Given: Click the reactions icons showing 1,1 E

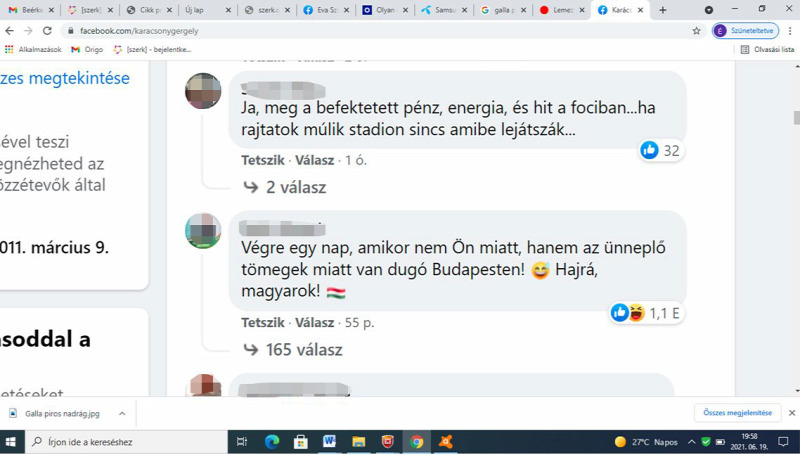Looking at the screenshot, I should point(628,313).
